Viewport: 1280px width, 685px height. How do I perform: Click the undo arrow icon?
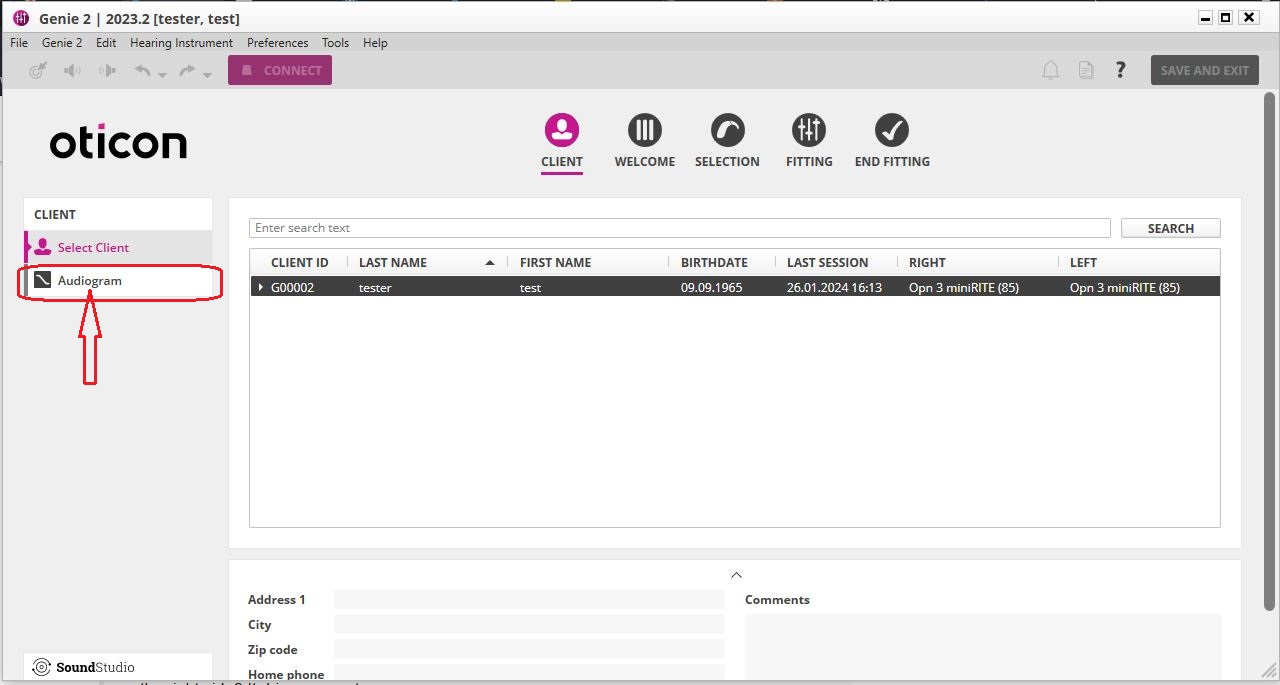[x=143, y=70]
